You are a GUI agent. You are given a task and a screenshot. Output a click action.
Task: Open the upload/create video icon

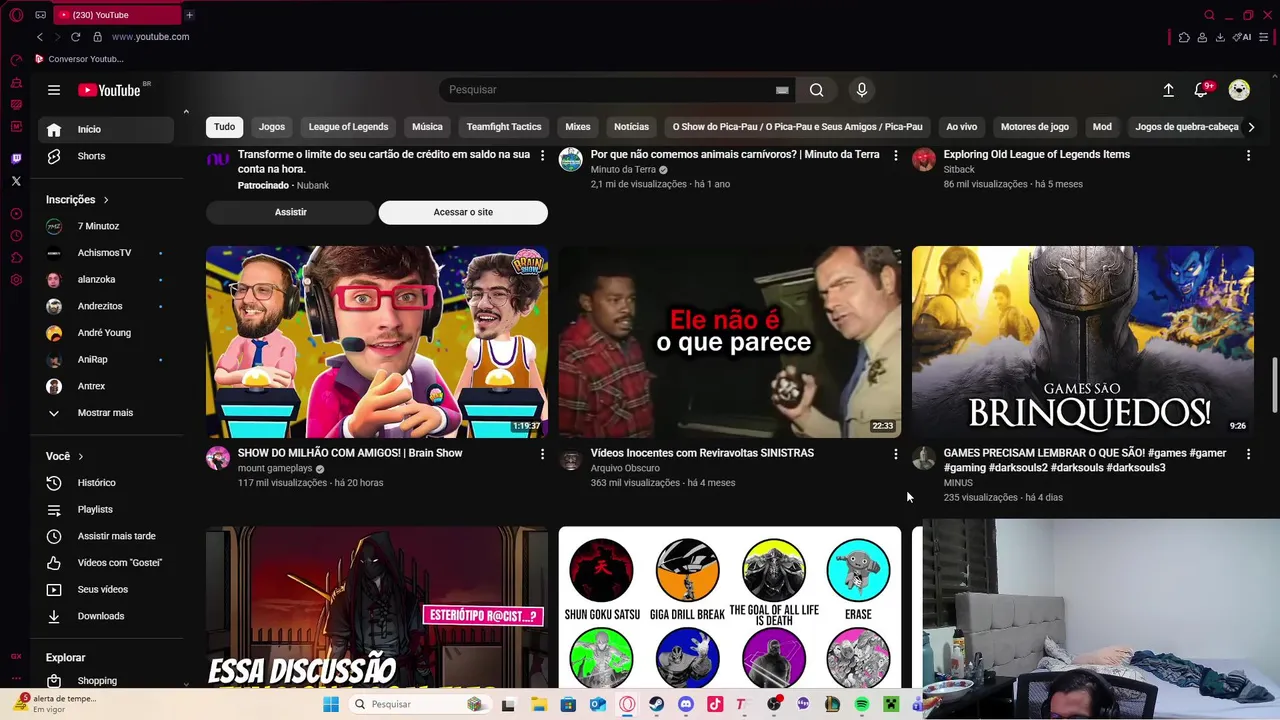[x=1168, y=90]
